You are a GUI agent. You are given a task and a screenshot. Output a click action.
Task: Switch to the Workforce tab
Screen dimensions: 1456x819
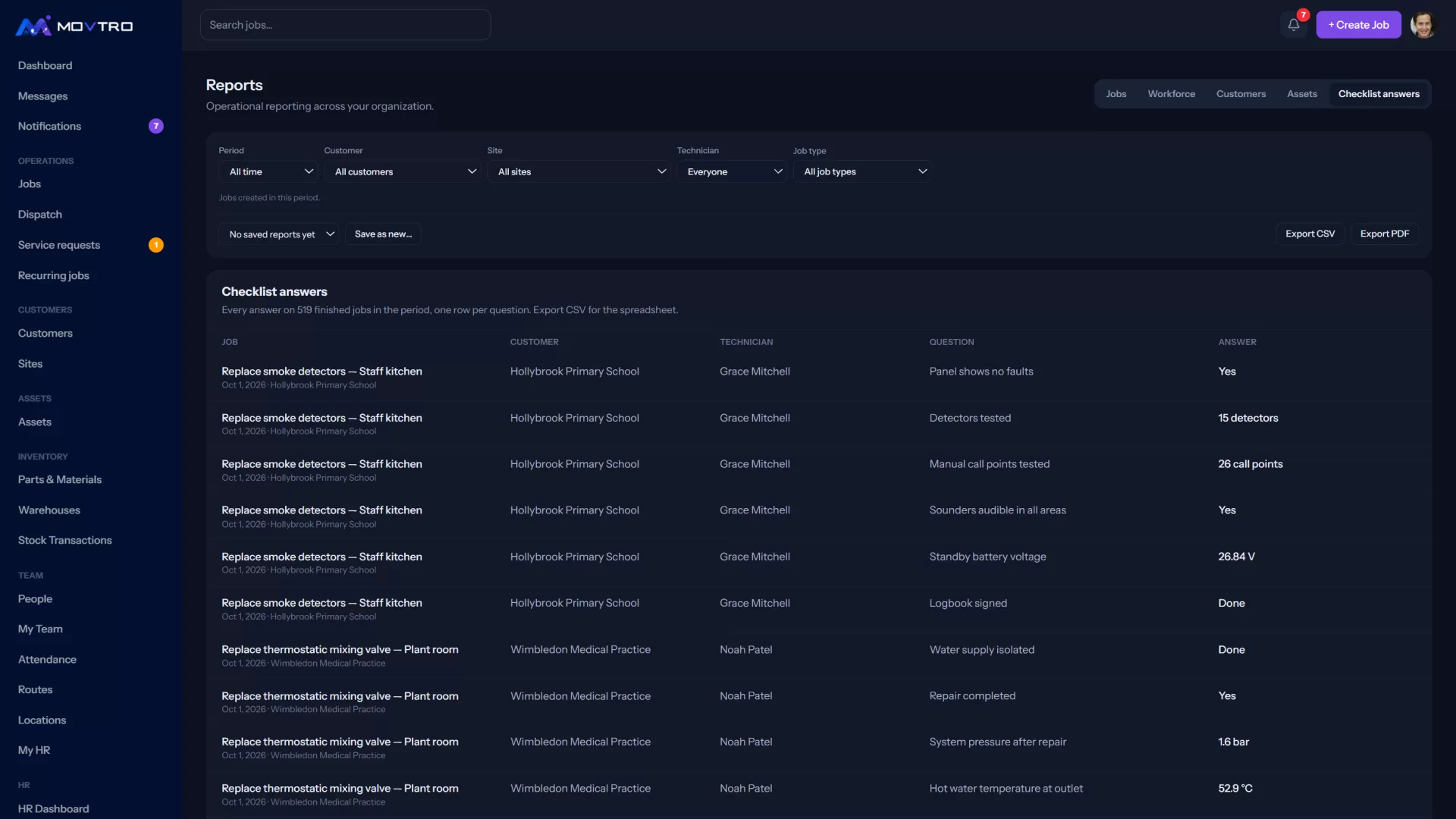pos(1171,94)
